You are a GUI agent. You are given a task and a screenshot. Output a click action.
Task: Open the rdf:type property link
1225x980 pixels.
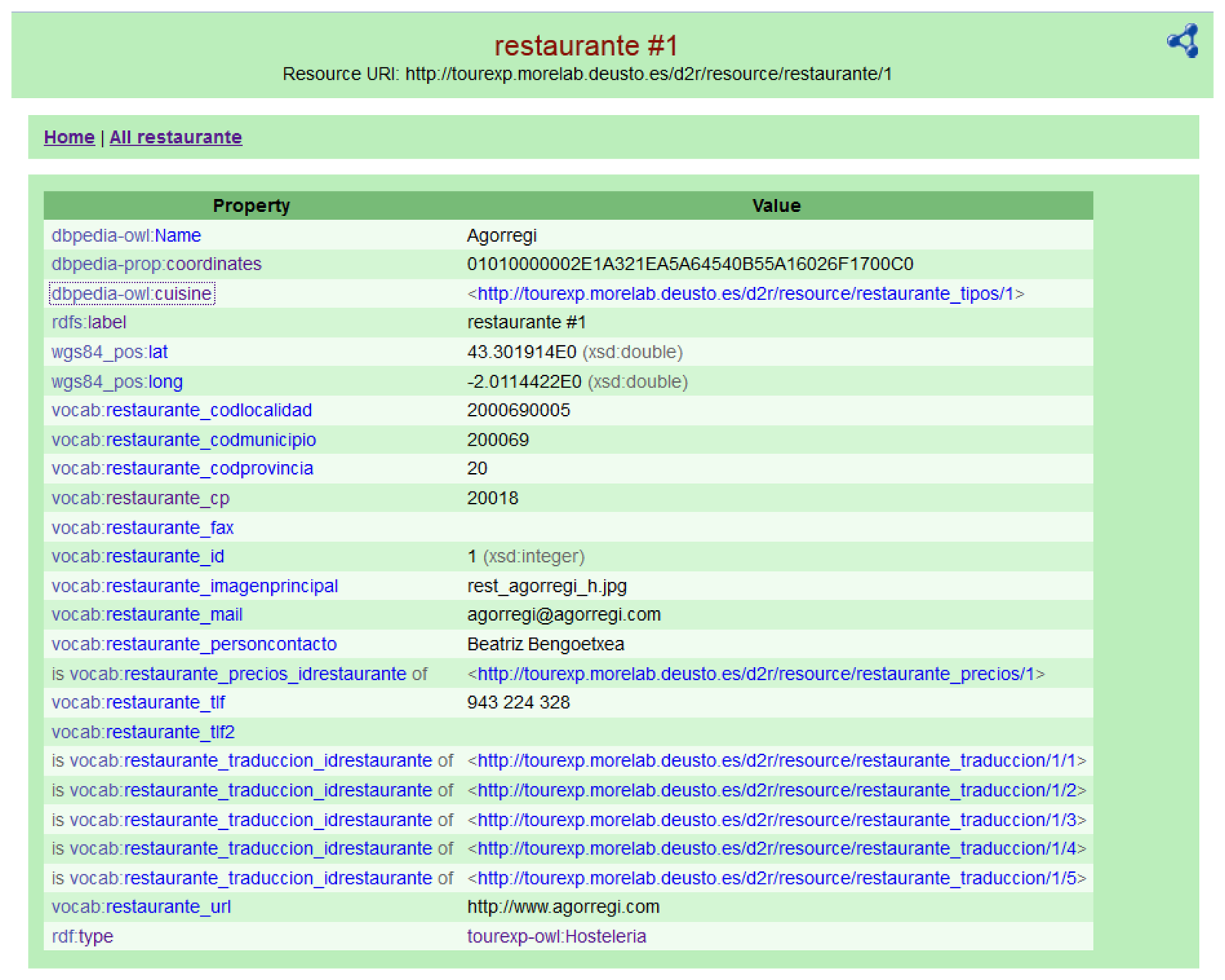tap(82, 936)
